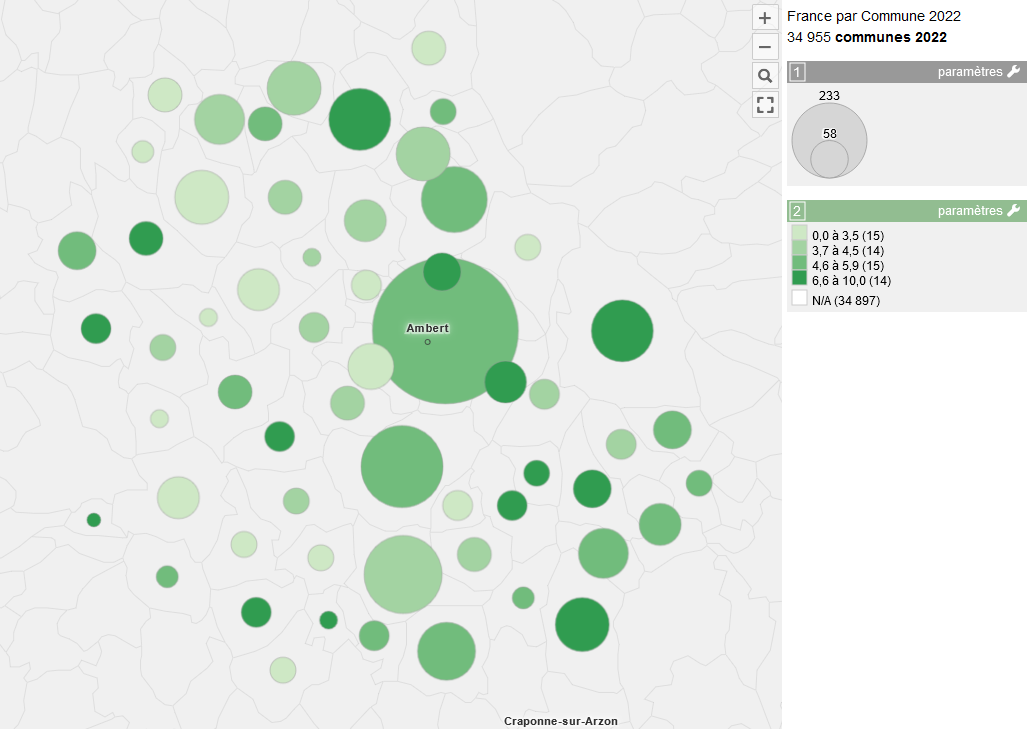Open the map search magnifier tool
The height and width of the screenshot is (729, 1028).
point(765,76)
